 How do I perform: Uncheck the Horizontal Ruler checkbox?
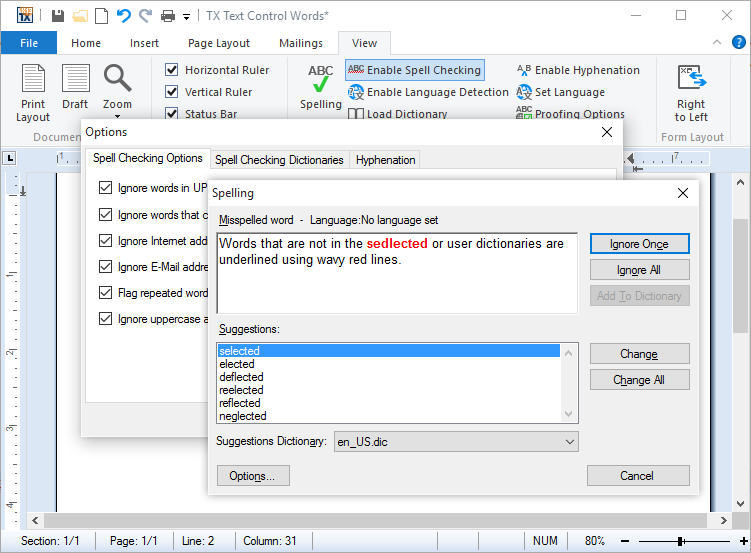pos(172,70)
